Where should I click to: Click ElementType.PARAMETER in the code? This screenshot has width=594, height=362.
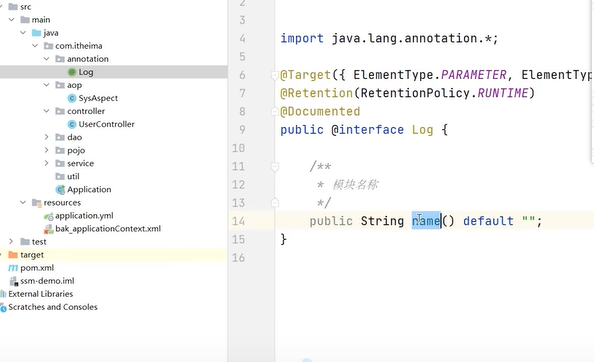click(x=430, y=75)
